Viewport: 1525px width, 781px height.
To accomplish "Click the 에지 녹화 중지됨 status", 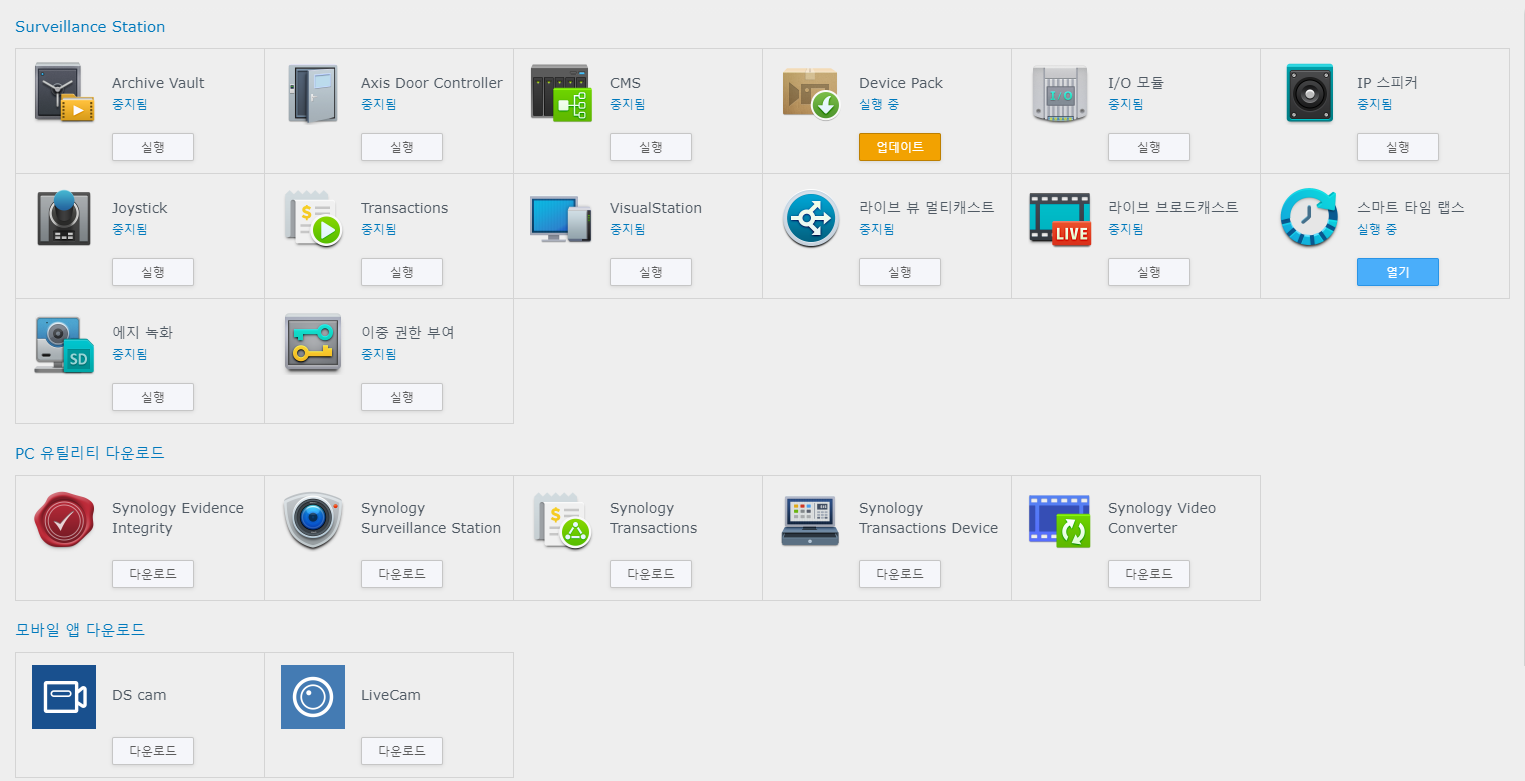I will click(x=129, y=354).
